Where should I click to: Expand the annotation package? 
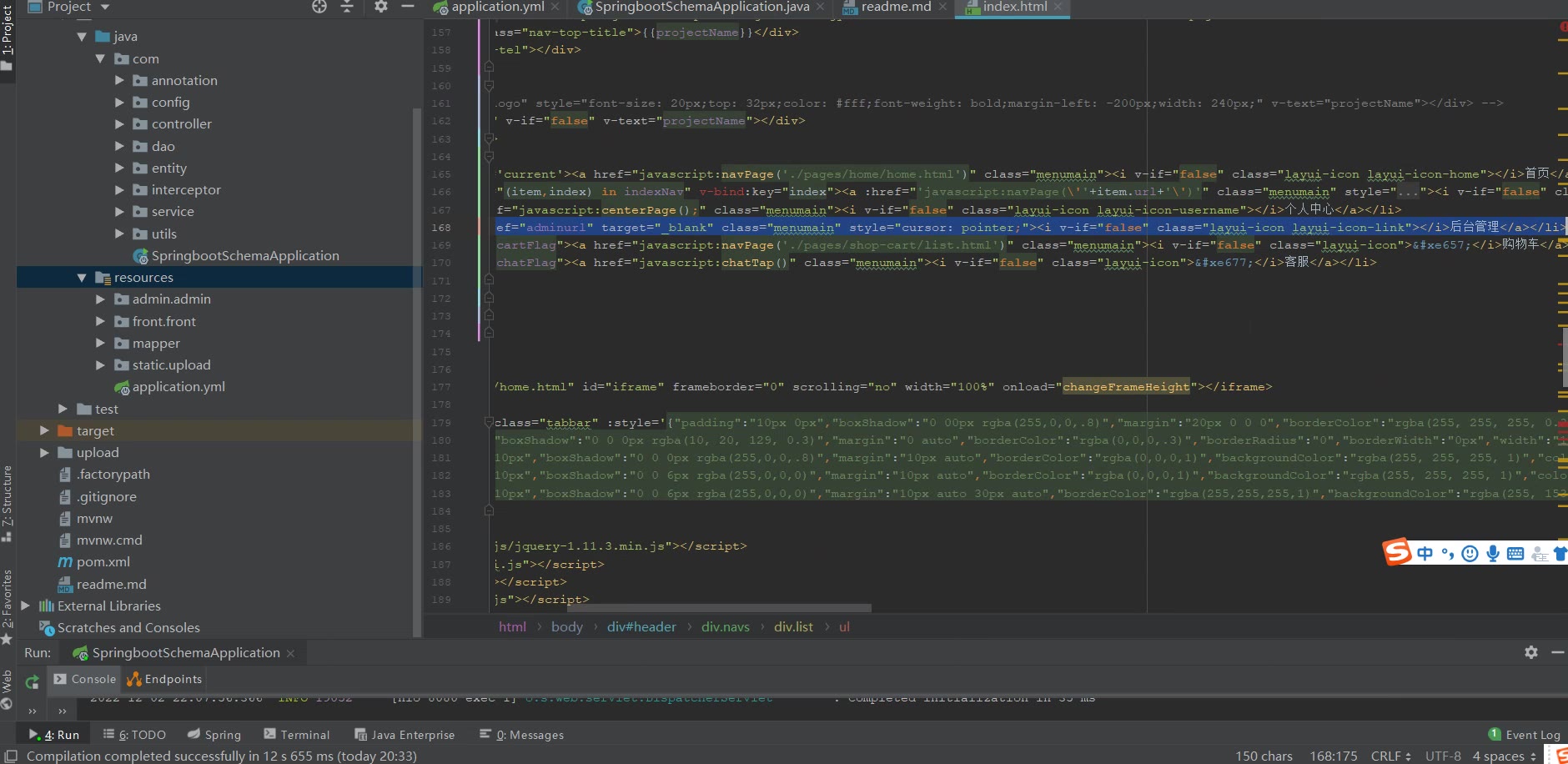coord(119,80)
